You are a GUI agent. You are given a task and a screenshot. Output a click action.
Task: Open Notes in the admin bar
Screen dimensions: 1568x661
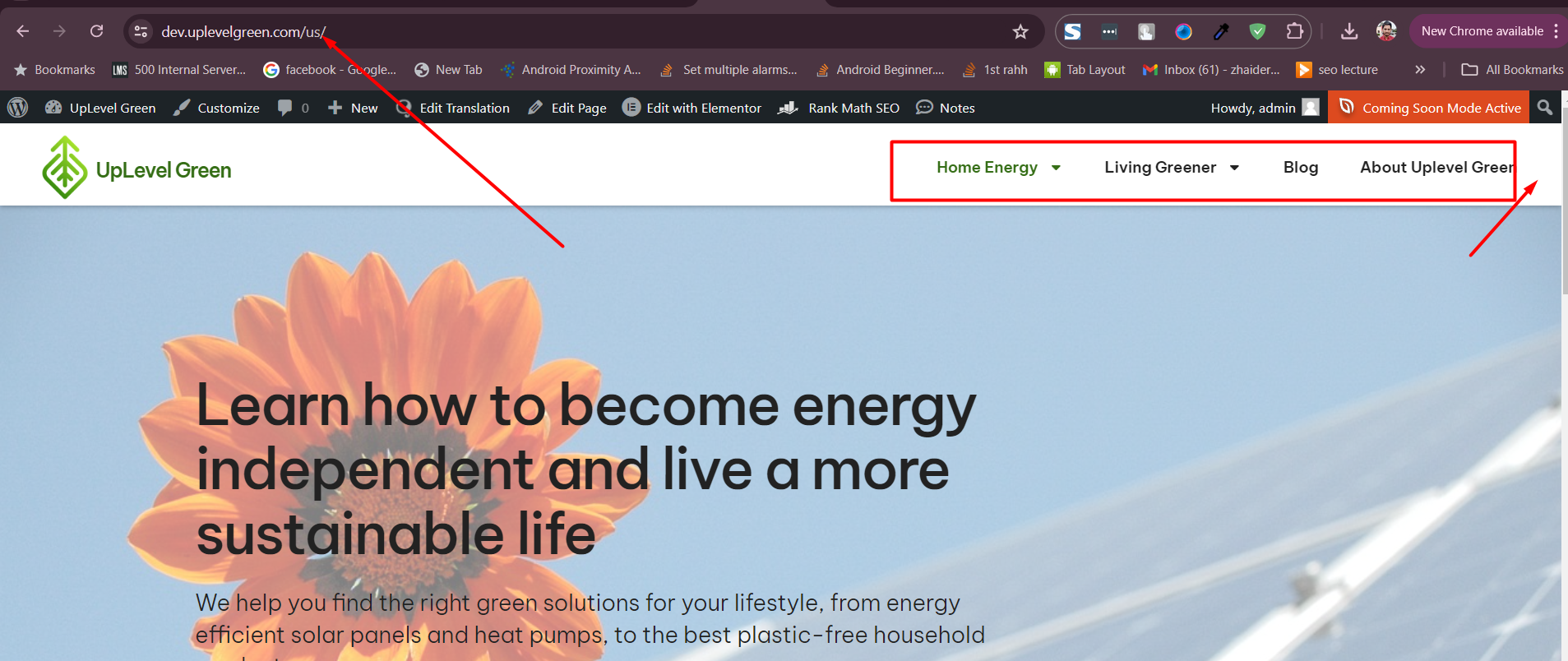click(946, 108)
